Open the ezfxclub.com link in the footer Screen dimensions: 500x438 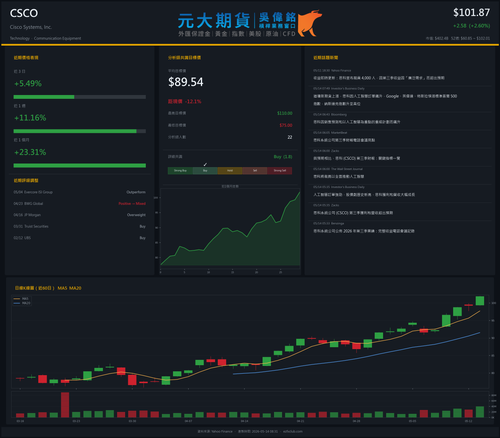(293, 431)
